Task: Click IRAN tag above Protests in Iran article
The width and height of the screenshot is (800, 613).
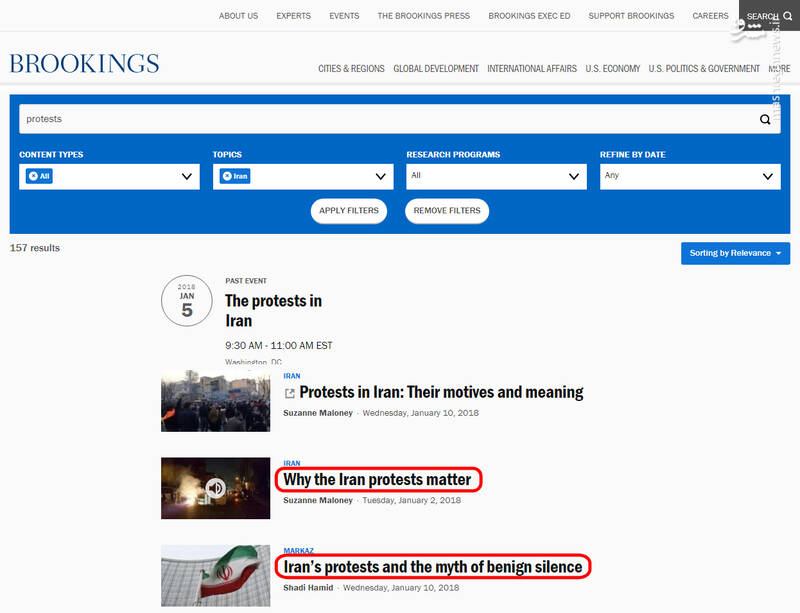Action: coord(292,376)
